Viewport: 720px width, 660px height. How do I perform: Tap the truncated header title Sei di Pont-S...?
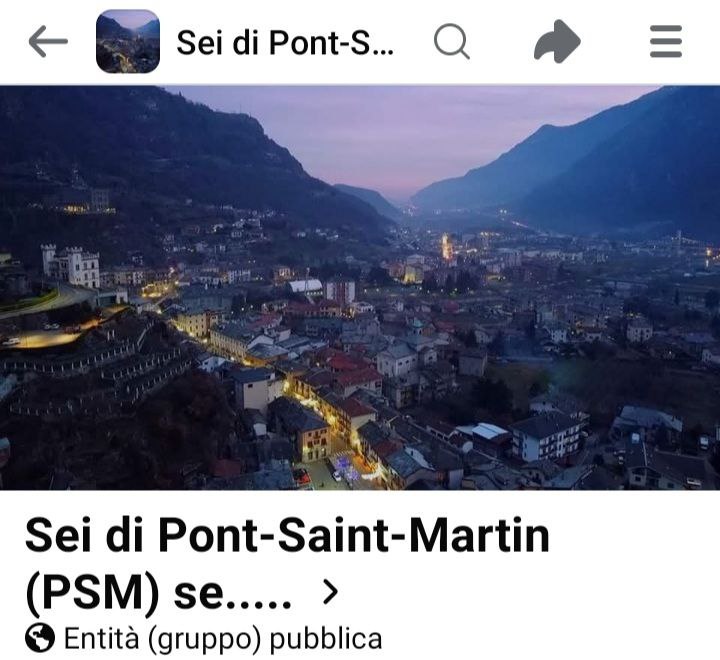click(x=285, y=43)
